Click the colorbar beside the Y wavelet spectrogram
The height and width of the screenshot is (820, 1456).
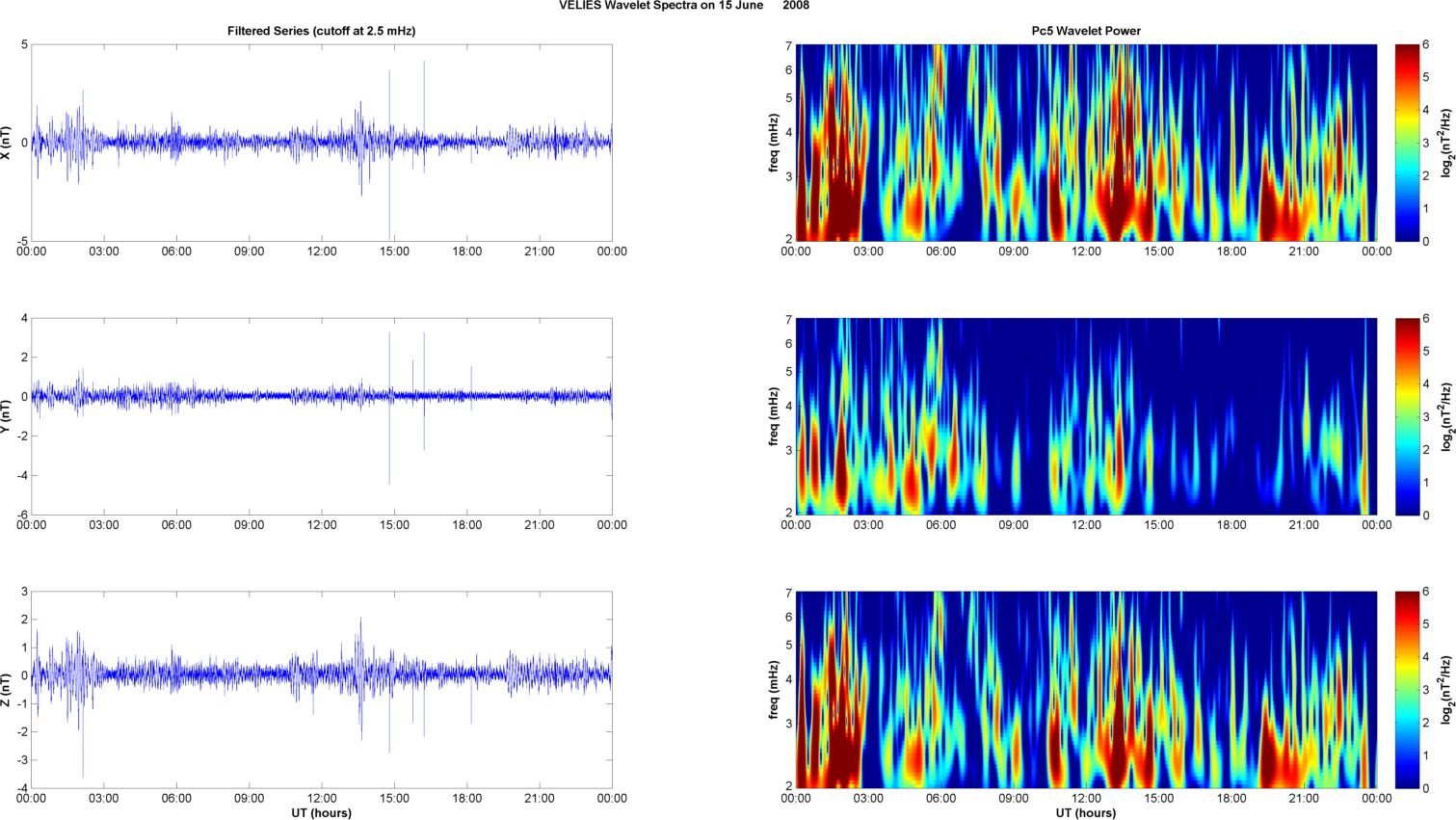1408,416
